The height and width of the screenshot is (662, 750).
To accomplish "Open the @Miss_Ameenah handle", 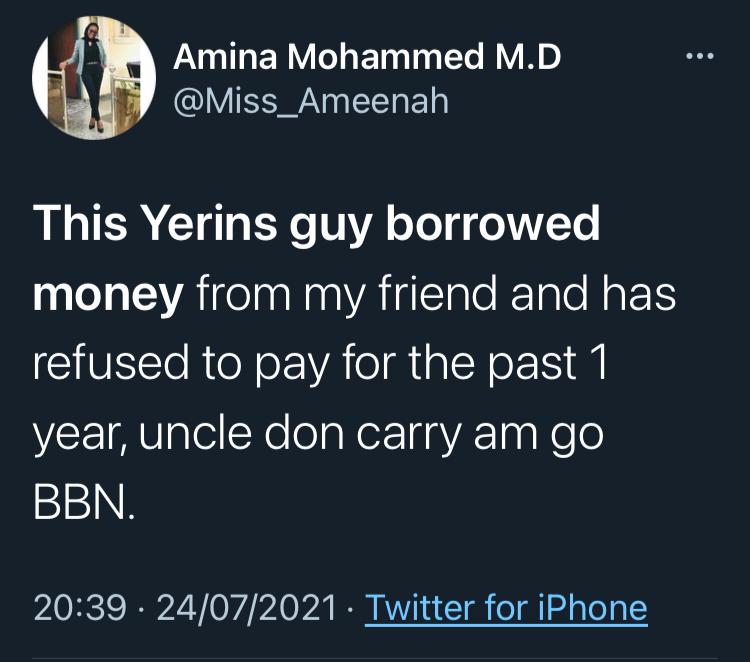I will 311,100.
